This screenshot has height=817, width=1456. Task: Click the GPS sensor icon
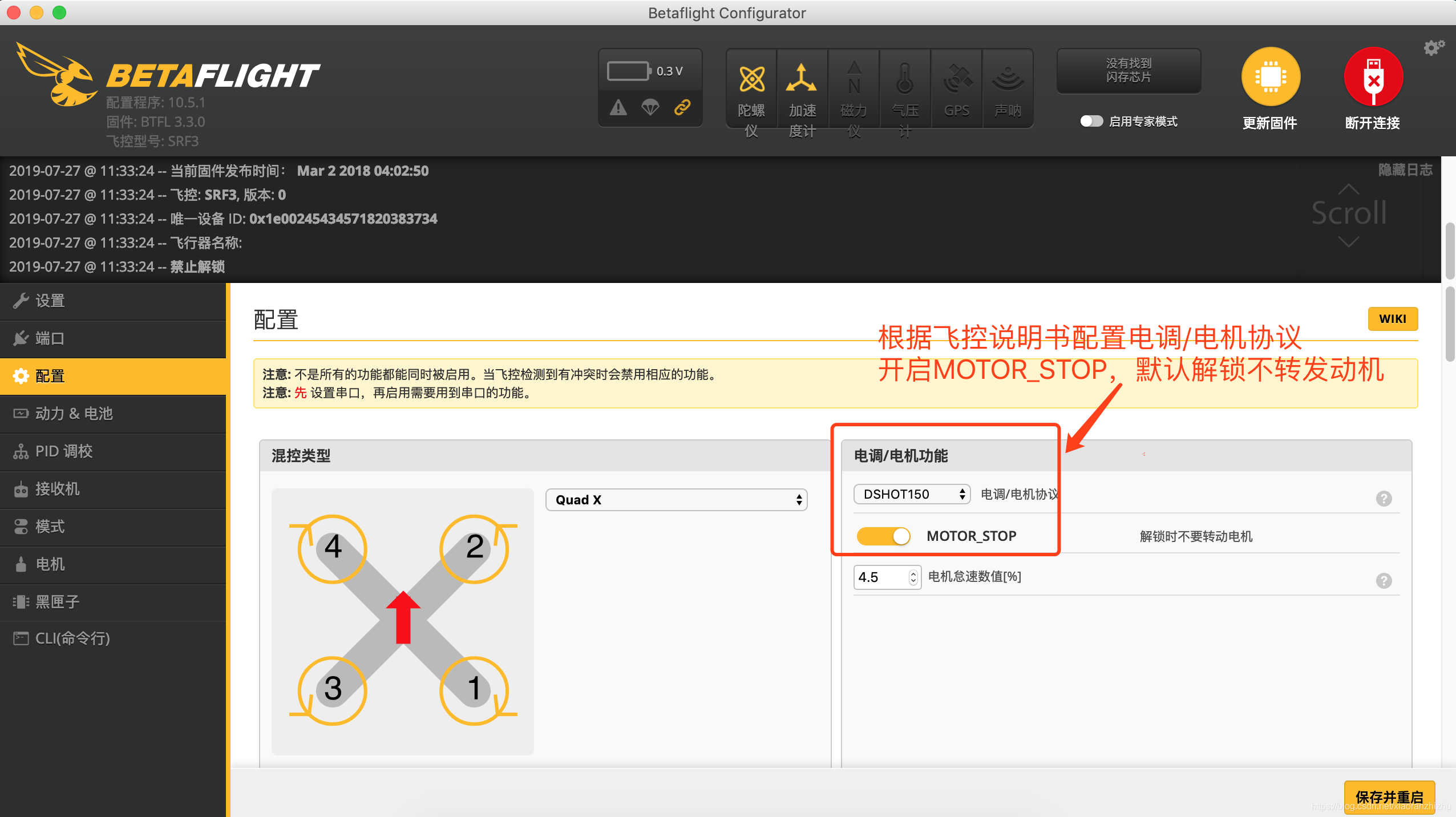pyautogui.click(x=957, y=78)
